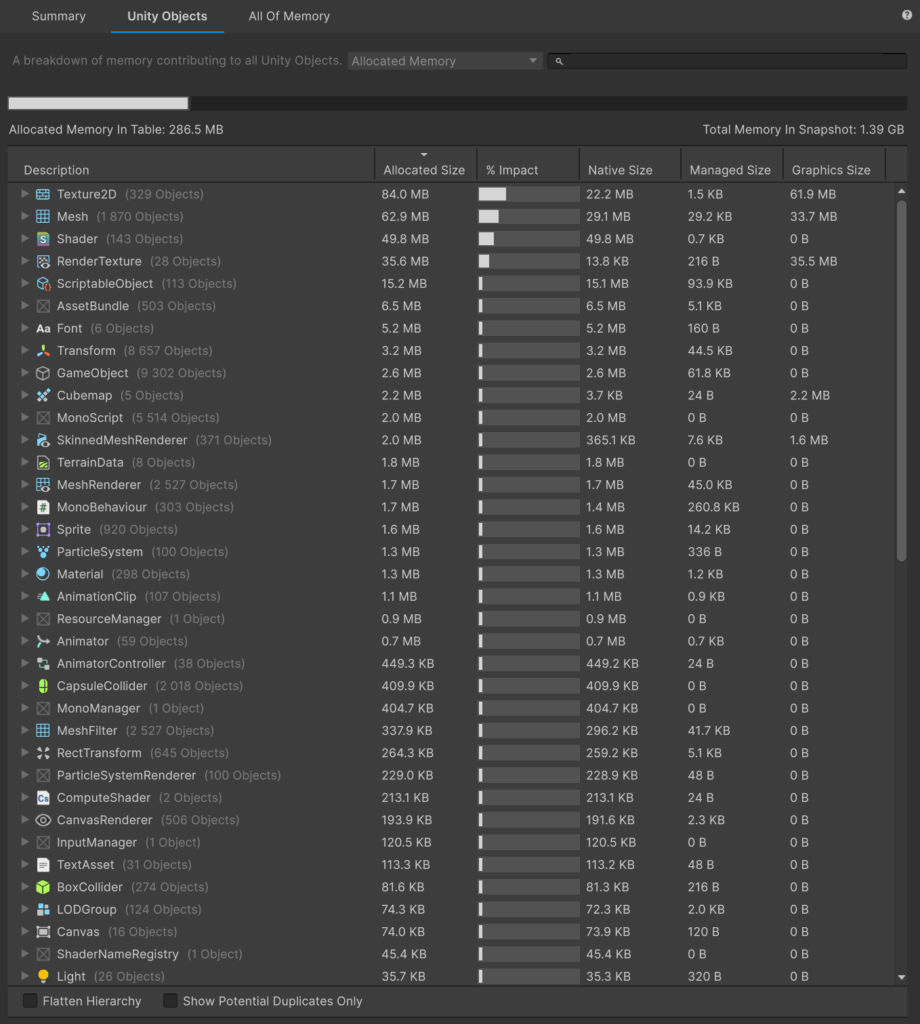Click the AnimatorController icon
The width and height of the screenshot is (920, 1024).
(x=43, y=664)
